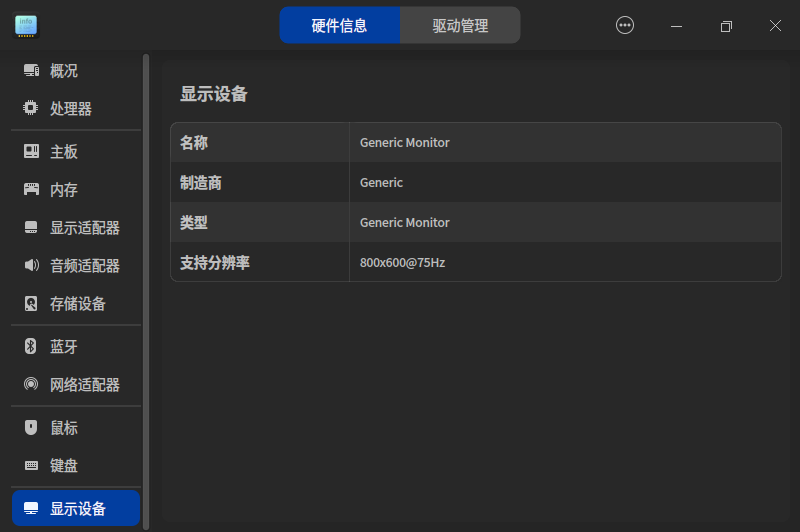Select the 键盘 sidebar item
Image resolution: width=800 pixels, height=532 pixels.
click(76, 465)
